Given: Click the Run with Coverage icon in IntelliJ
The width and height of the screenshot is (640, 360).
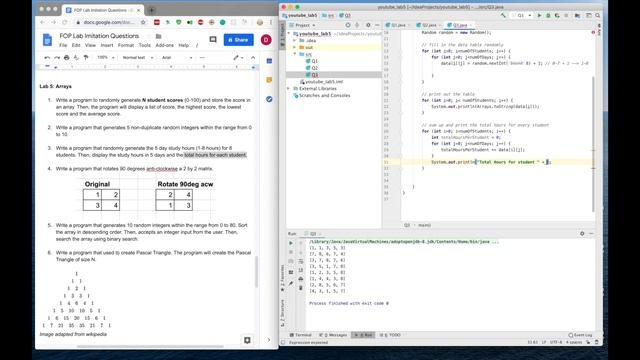Looking at the screenshot, I should click(x=557, y=16).
